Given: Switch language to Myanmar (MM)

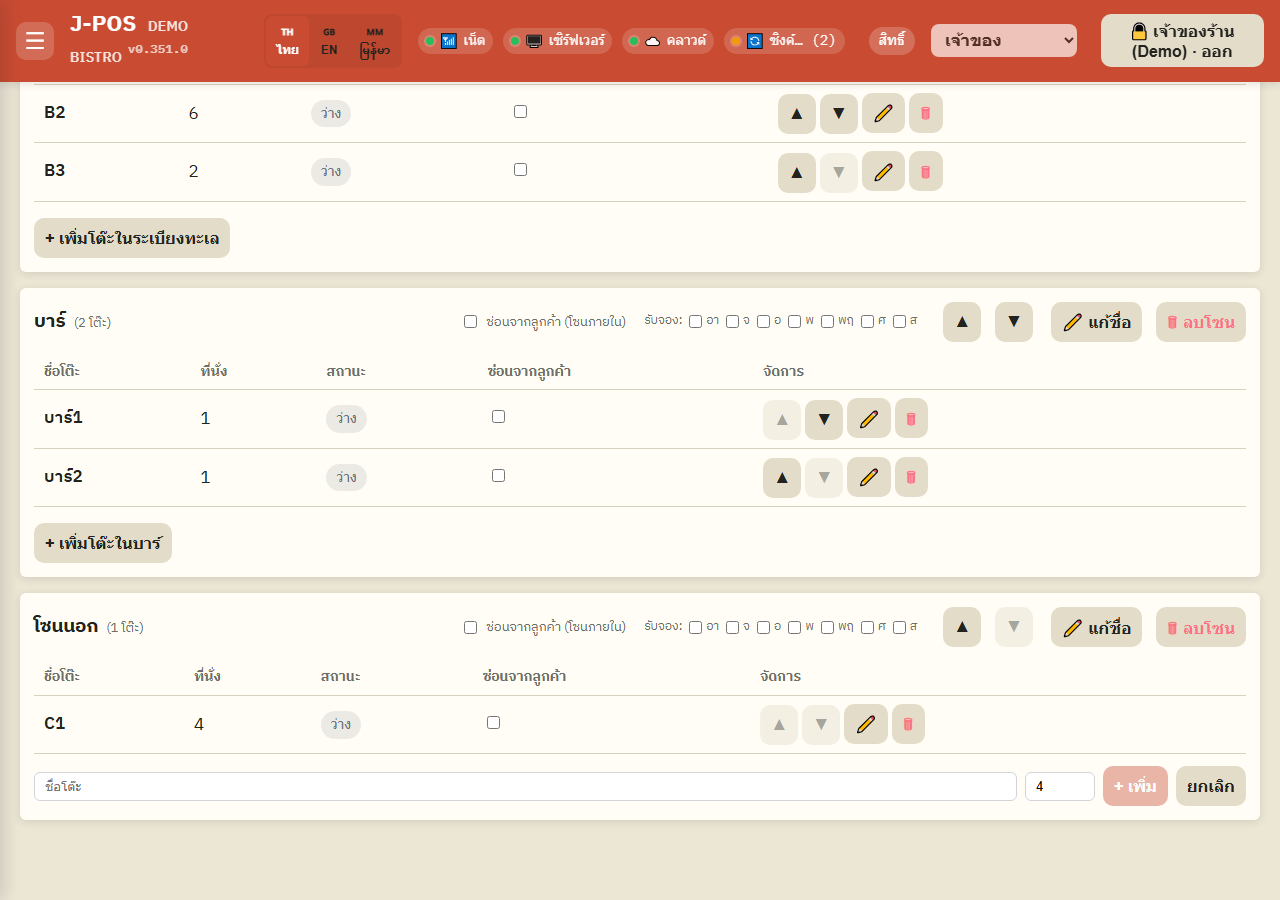Looking at the screenshot, I should click(375, 41).
